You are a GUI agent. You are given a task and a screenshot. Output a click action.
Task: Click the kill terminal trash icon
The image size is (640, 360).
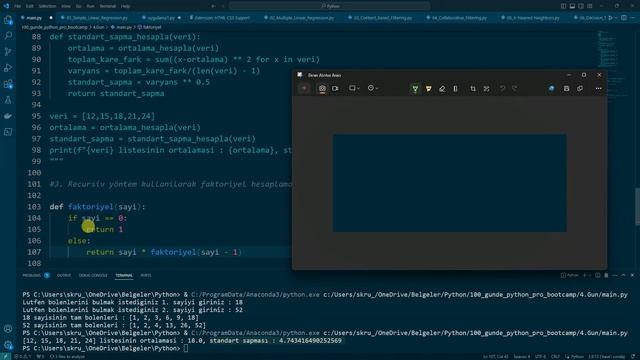606,276
